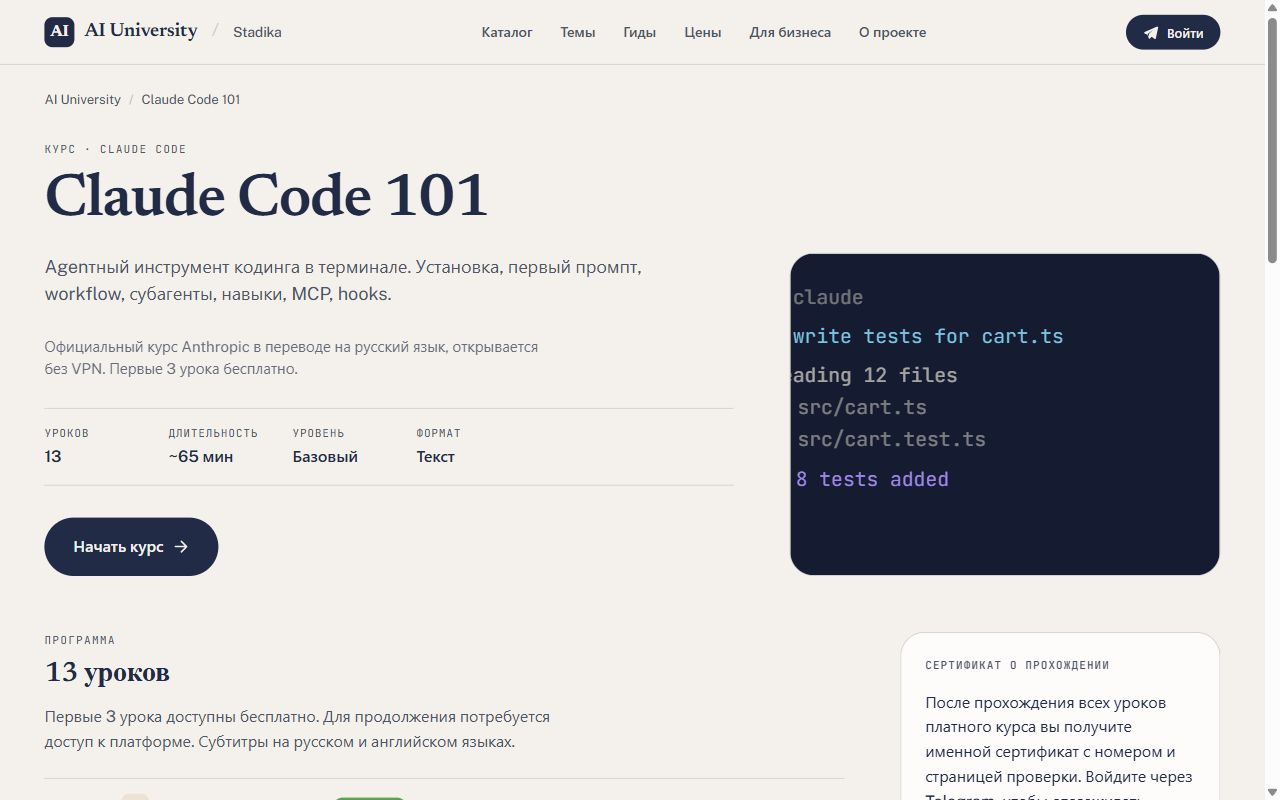Click the Начать курс button

tap(131, 547)
